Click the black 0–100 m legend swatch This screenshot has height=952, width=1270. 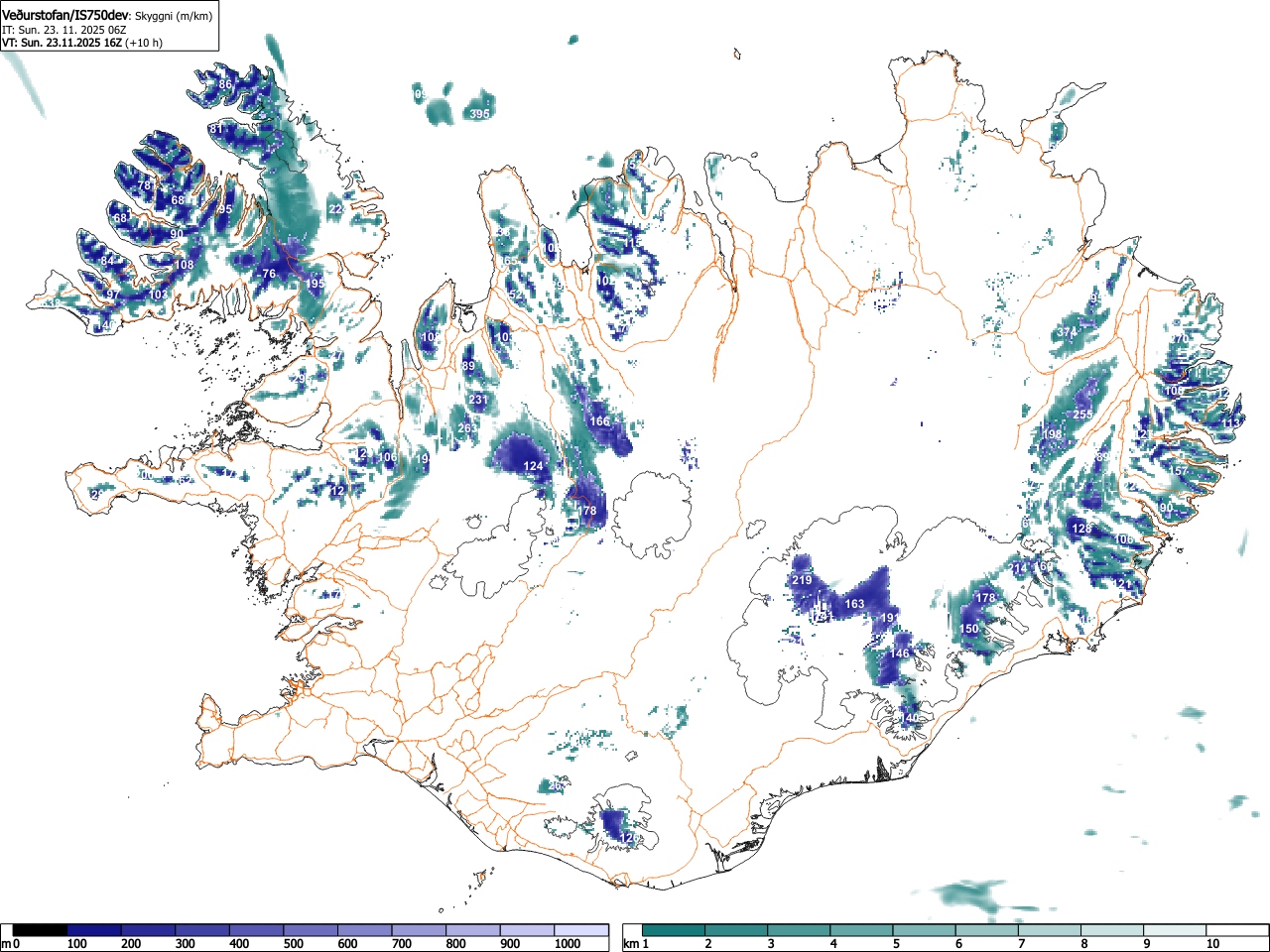pos(41,930)
